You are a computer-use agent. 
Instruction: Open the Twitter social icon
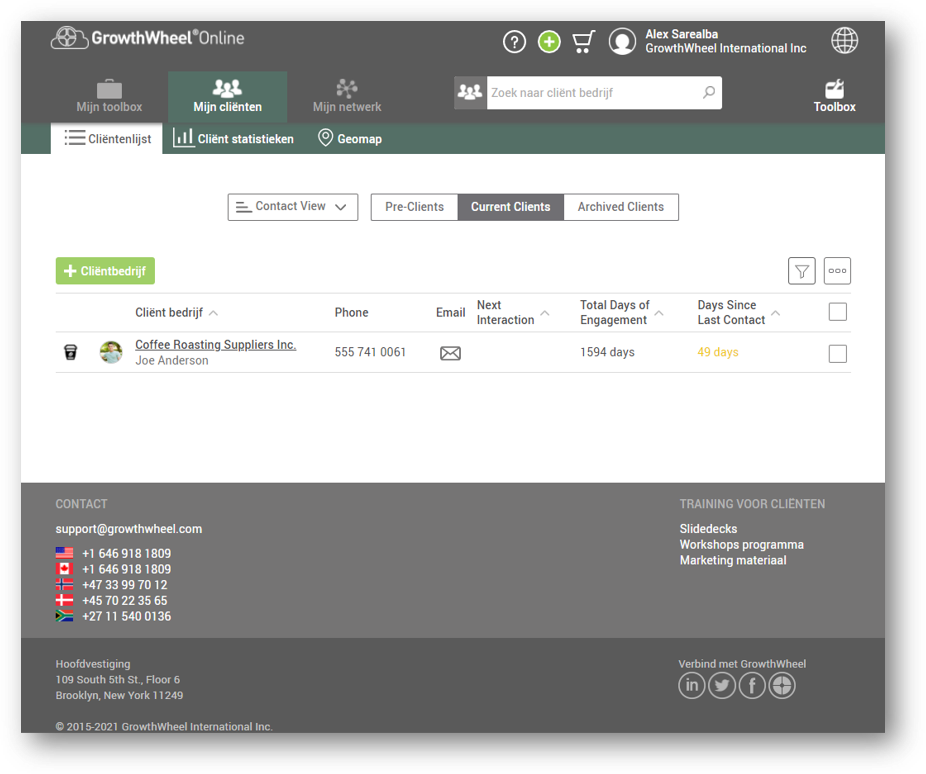pyautogui.click(x=722, y=685)
